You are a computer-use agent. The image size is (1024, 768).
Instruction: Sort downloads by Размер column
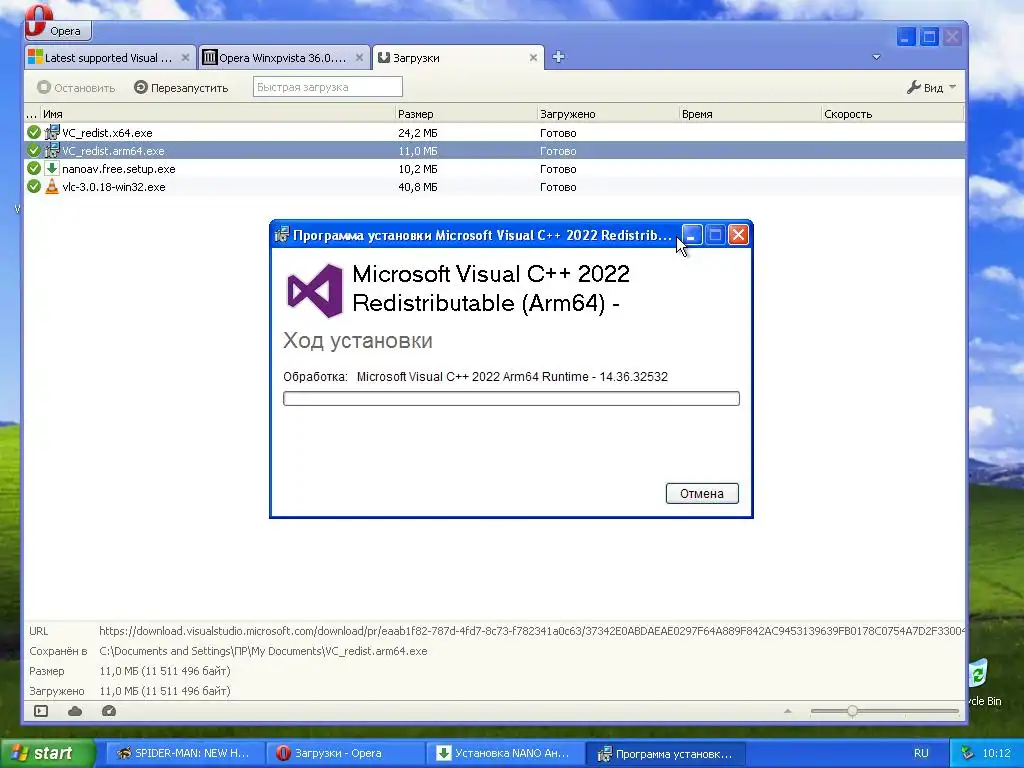click(x=466, y=114)
